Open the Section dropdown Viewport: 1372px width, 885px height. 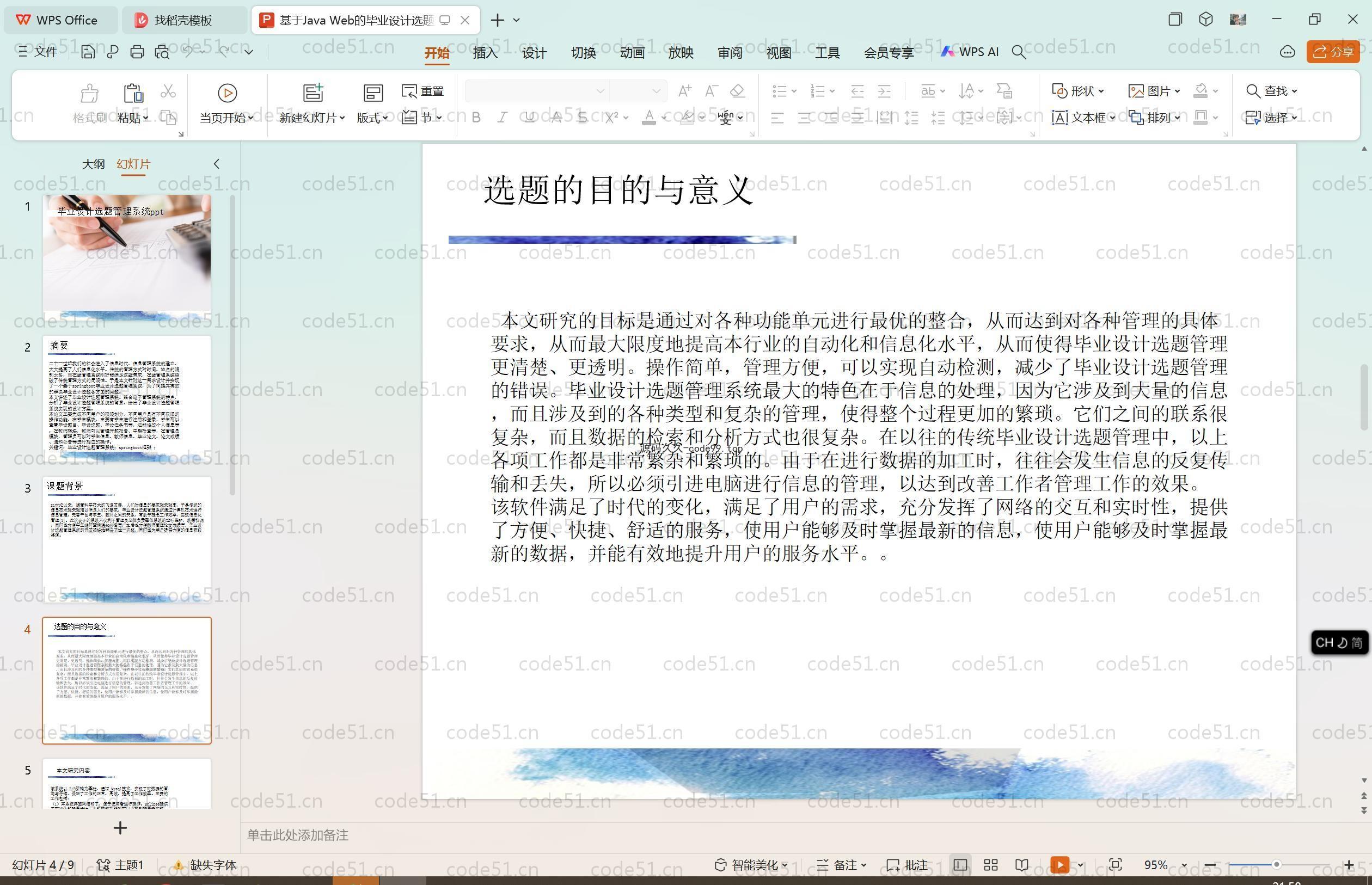click(422, 118)
